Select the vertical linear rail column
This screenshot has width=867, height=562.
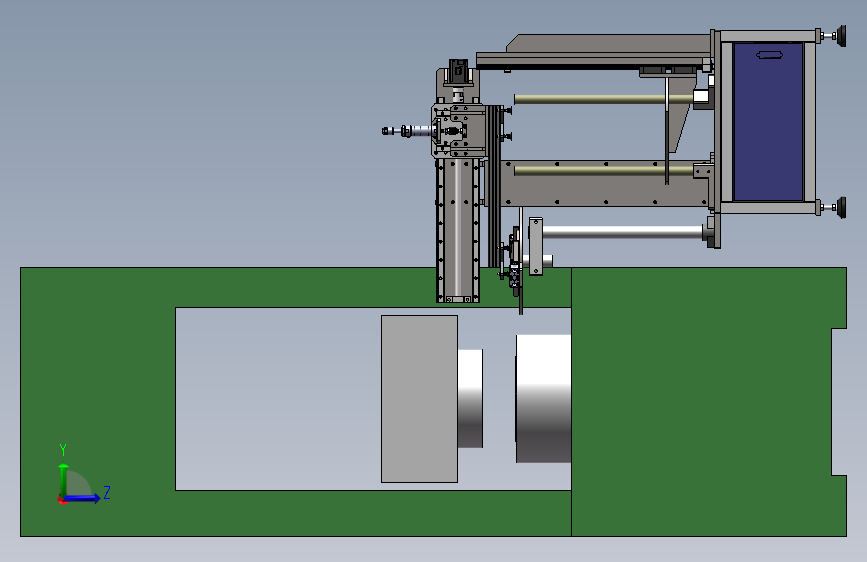(458, 231)
